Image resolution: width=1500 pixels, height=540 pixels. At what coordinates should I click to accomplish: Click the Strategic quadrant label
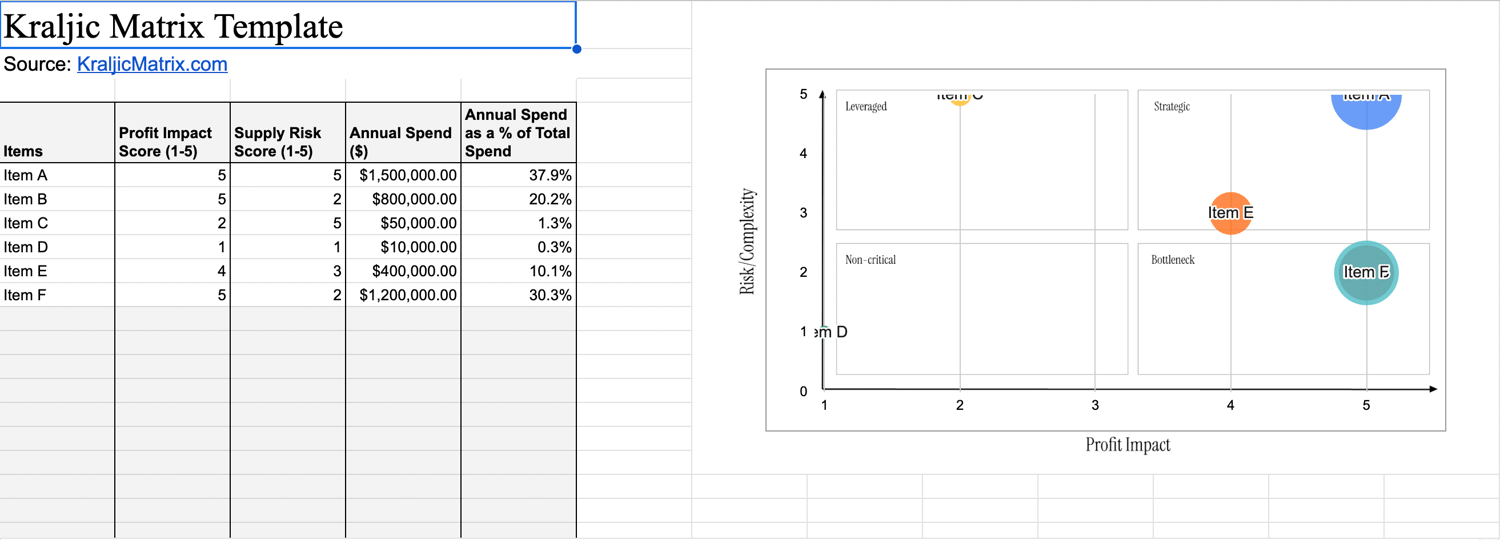(x=1171, y=106)
